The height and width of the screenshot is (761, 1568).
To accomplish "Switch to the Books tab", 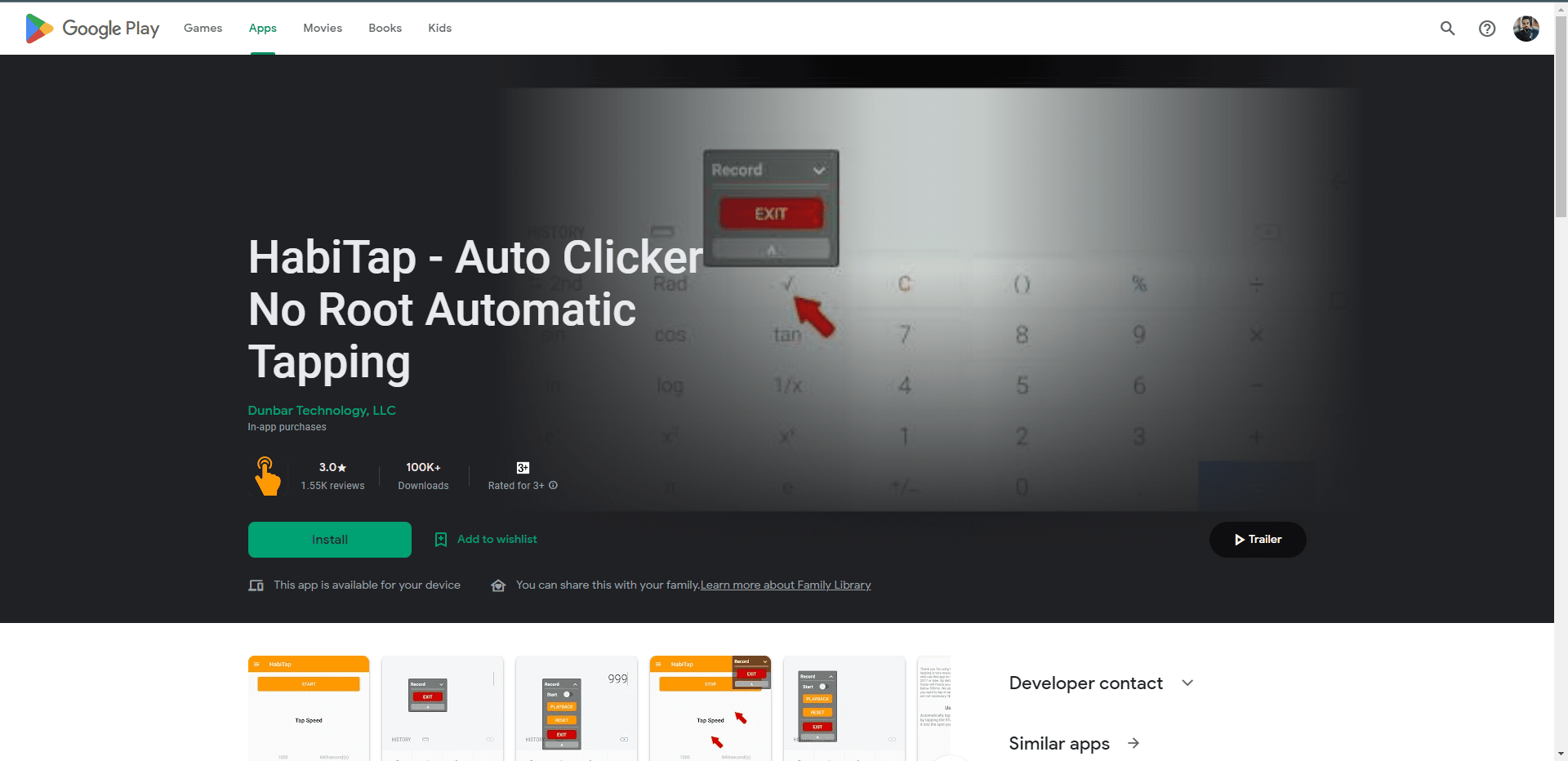I will click(x=385, y=28).
